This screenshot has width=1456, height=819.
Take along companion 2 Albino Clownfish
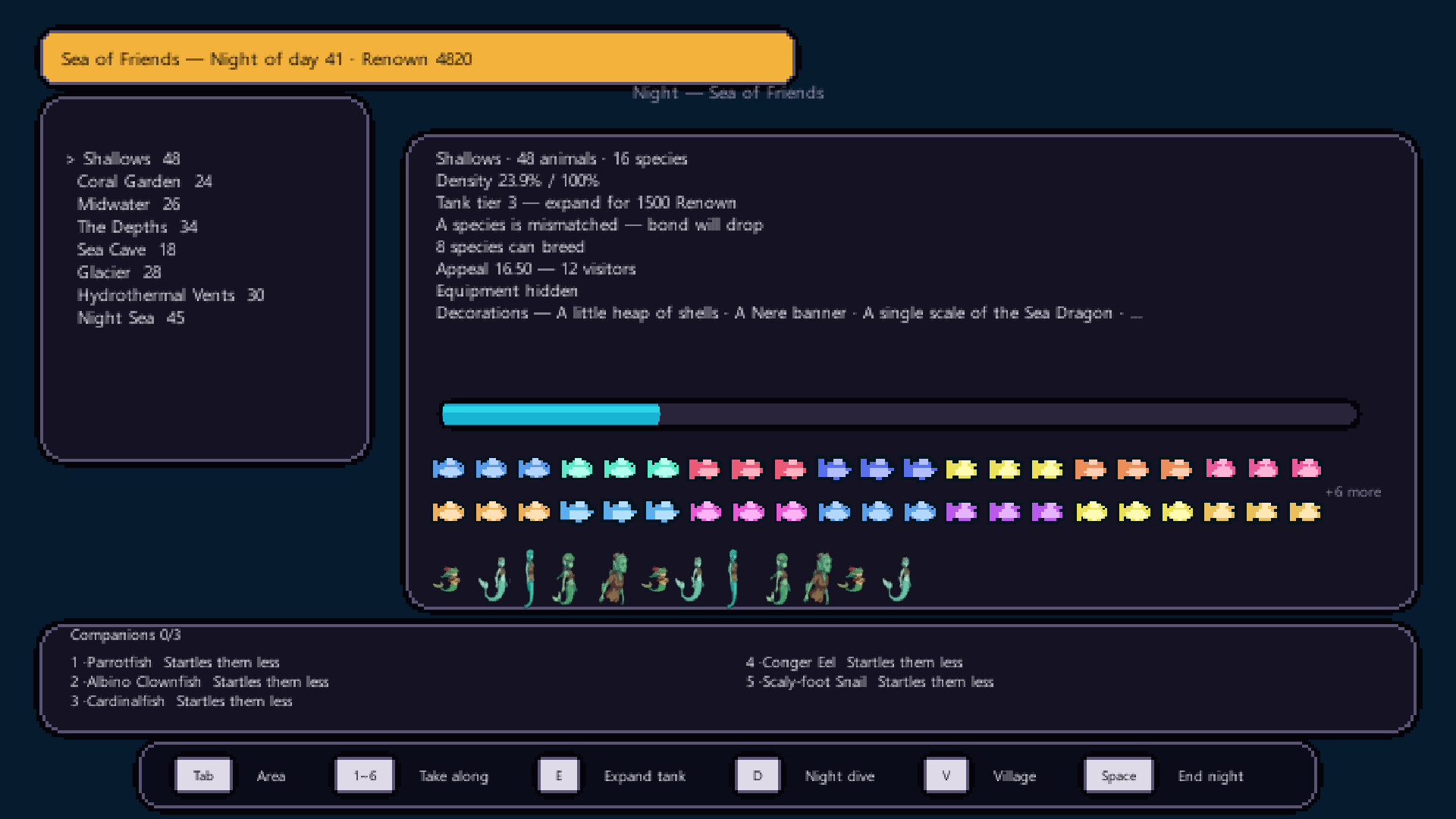click(199, 682)
